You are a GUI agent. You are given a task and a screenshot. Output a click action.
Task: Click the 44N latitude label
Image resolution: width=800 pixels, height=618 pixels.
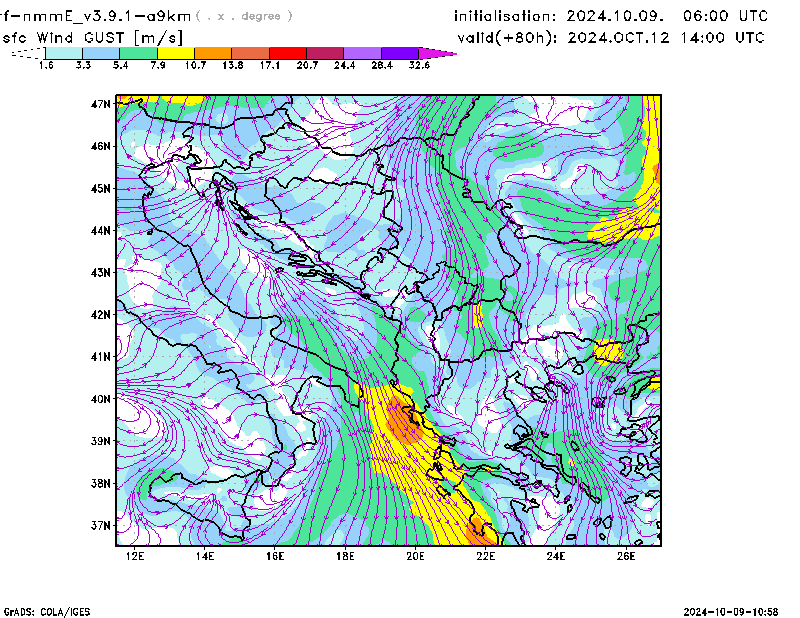(x=101, y=231)
